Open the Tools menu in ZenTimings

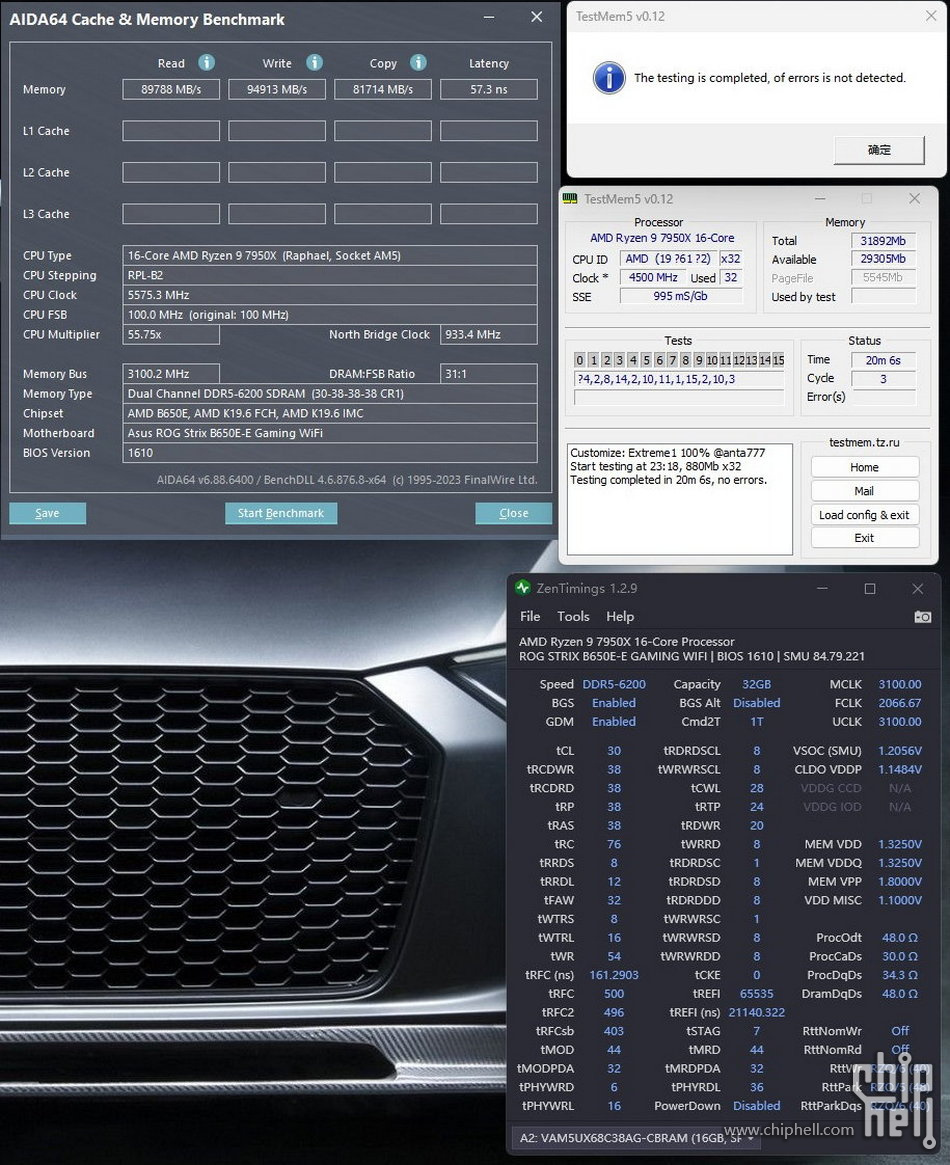pos(573,617)
